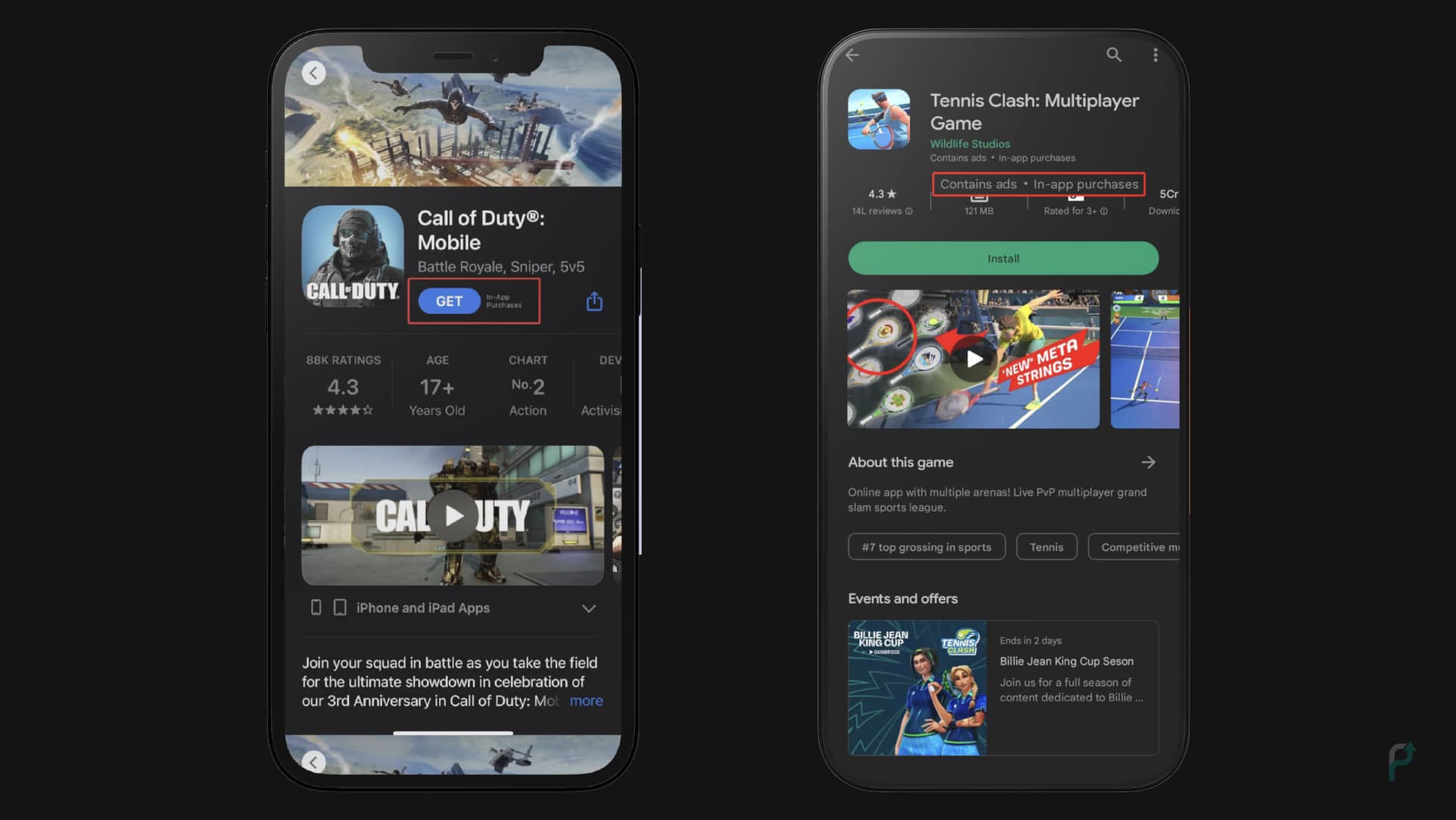Open the Billie Jean King Cup event card
The height and width of the screenshot is (820, 1456).
coord(1003,688)
